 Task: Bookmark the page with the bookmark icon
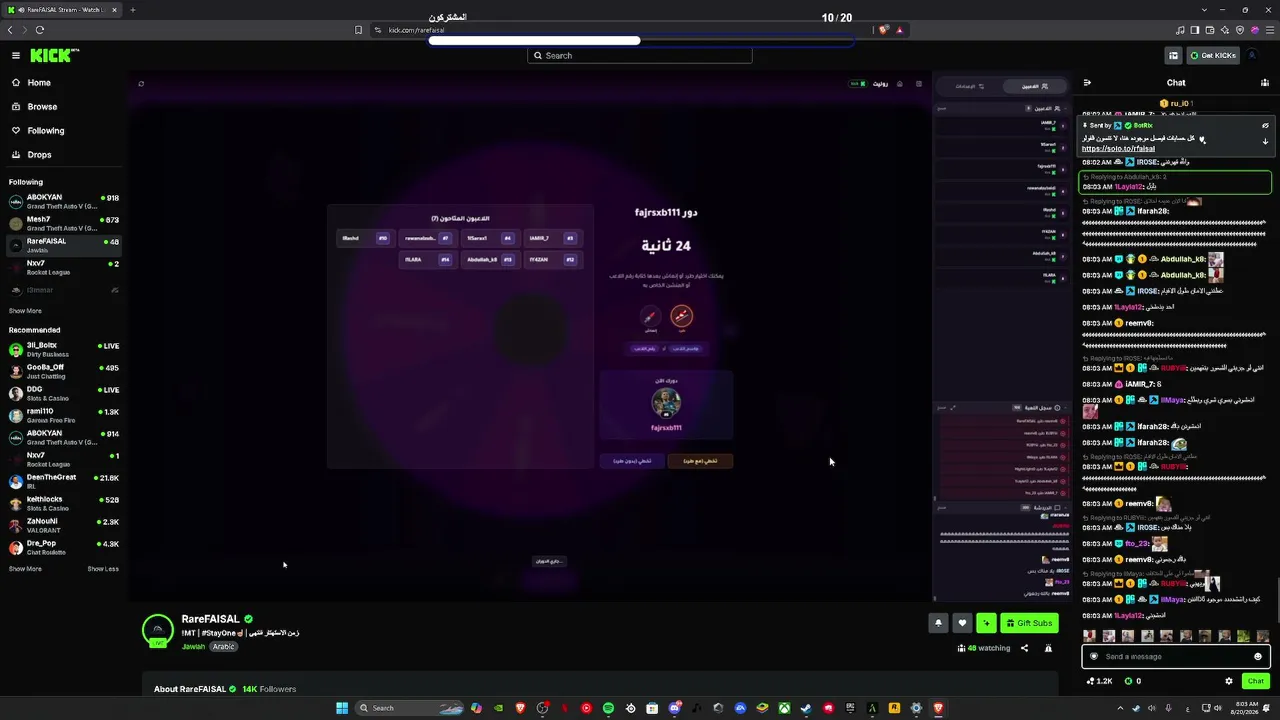click(x=359, y=30)
